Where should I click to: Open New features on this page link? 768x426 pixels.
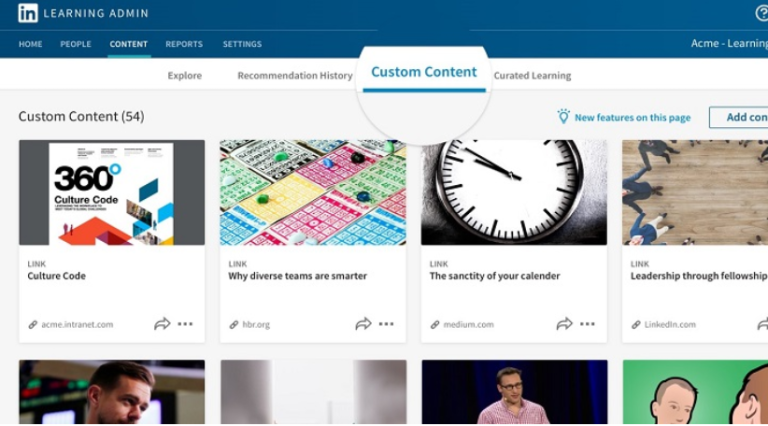[x=632, y=118]
